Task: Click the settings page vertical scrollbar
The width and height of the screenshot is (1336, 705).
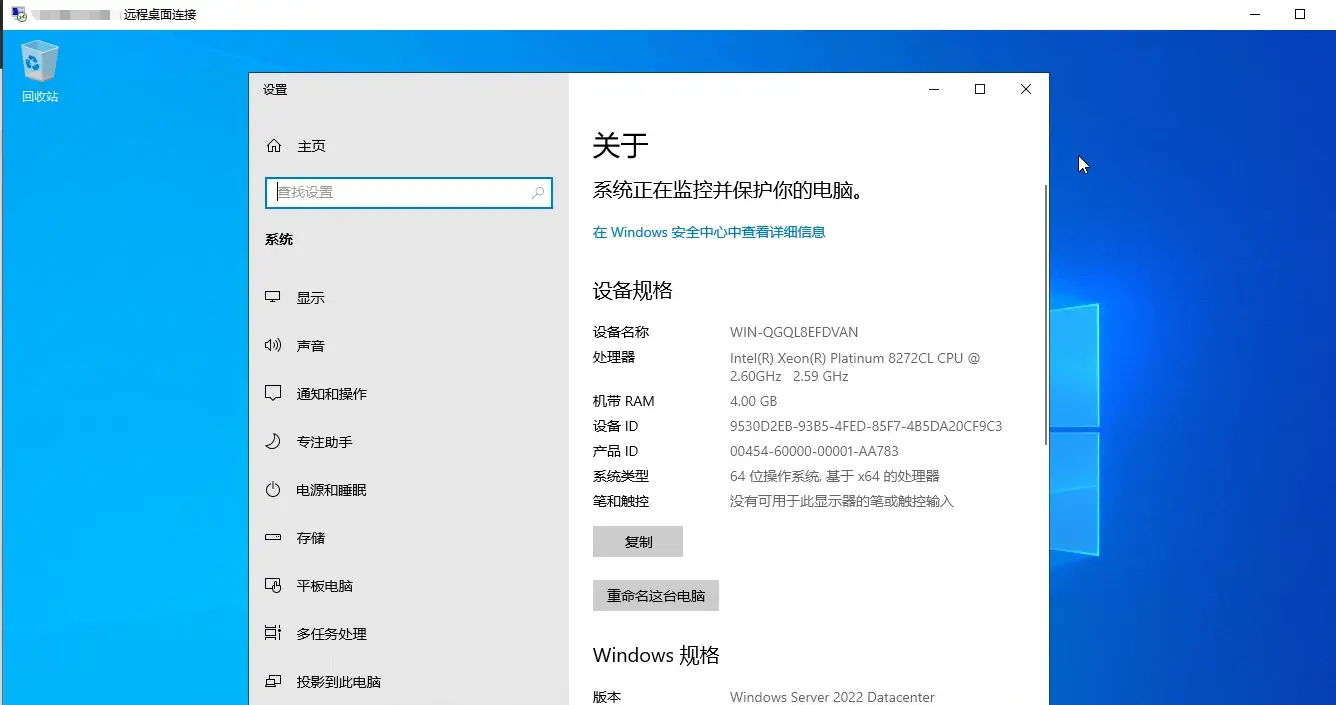Action: 1045,315
